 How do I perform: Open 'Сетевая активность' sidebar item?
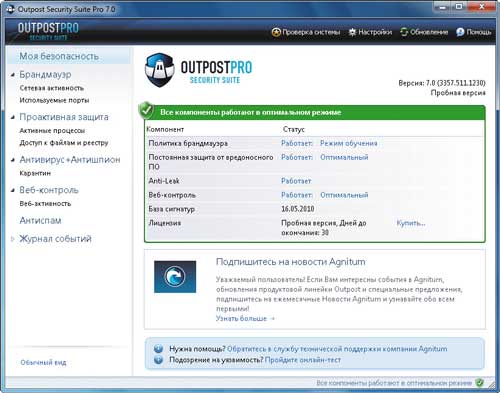52,88
